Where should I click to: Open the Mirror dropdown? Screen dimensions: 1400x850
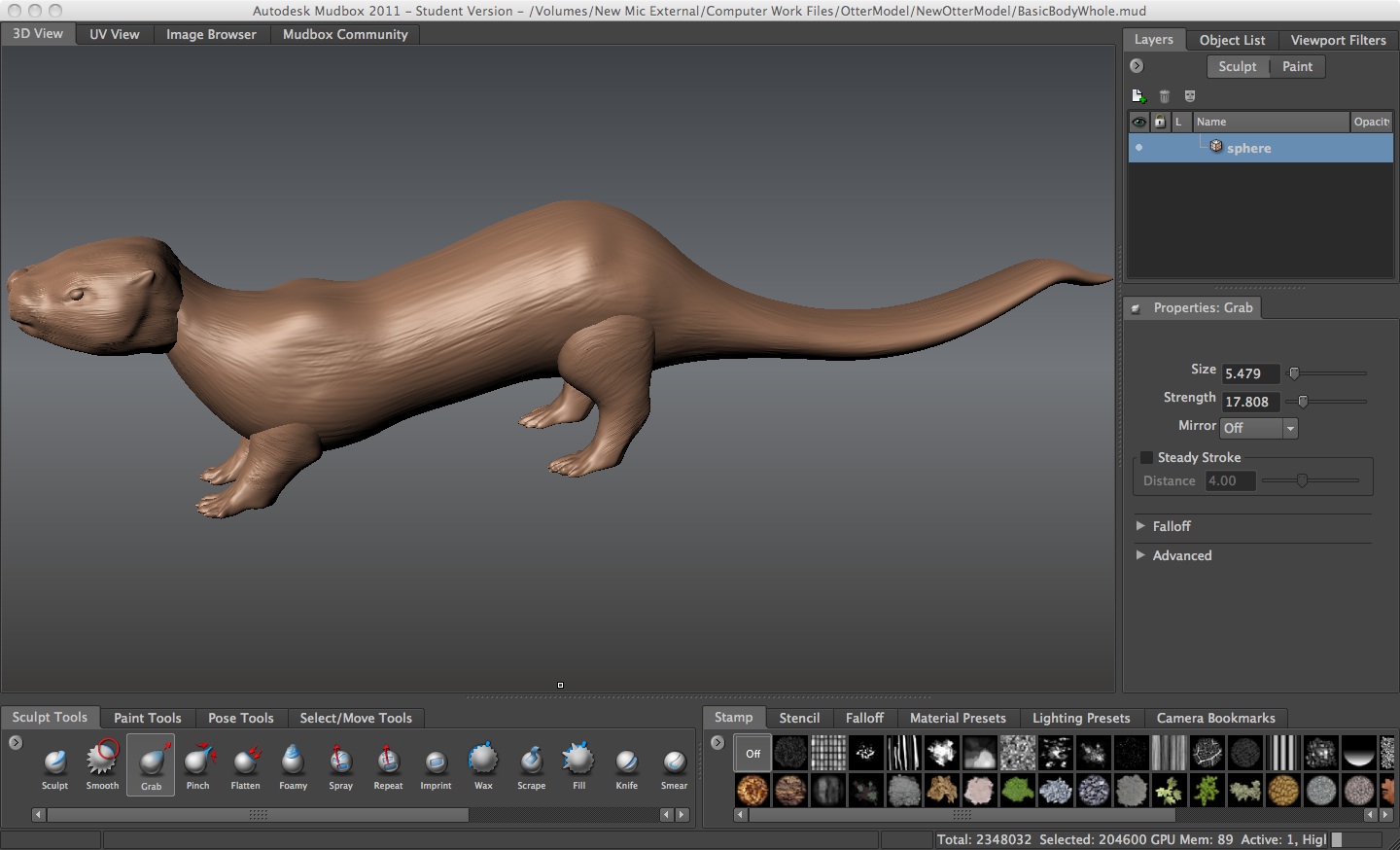coord(1290,428)
